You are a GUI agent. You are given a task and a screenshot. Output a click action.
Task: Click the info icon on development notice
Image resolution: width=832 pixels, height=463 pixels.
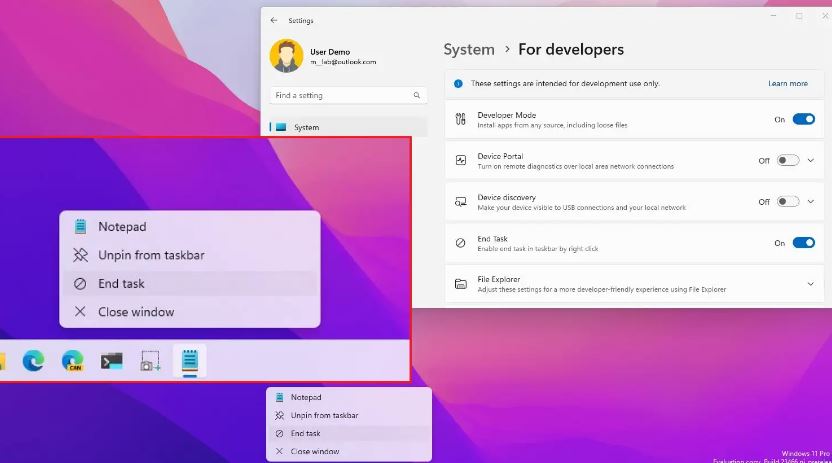(x=458, y=84)
